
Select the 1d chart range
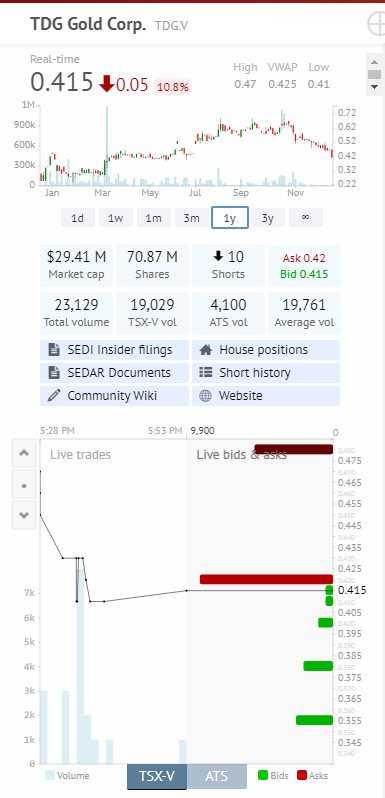pos(77,218)
